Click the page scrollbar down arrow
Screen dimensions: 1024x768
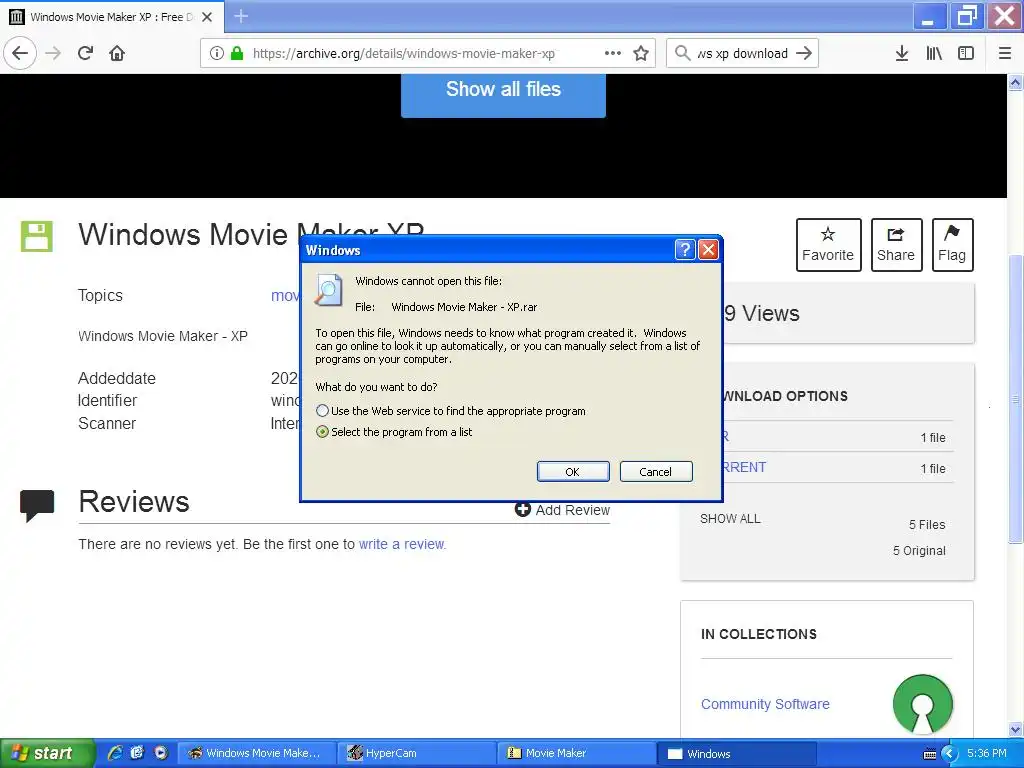[x=1015, y=729]
